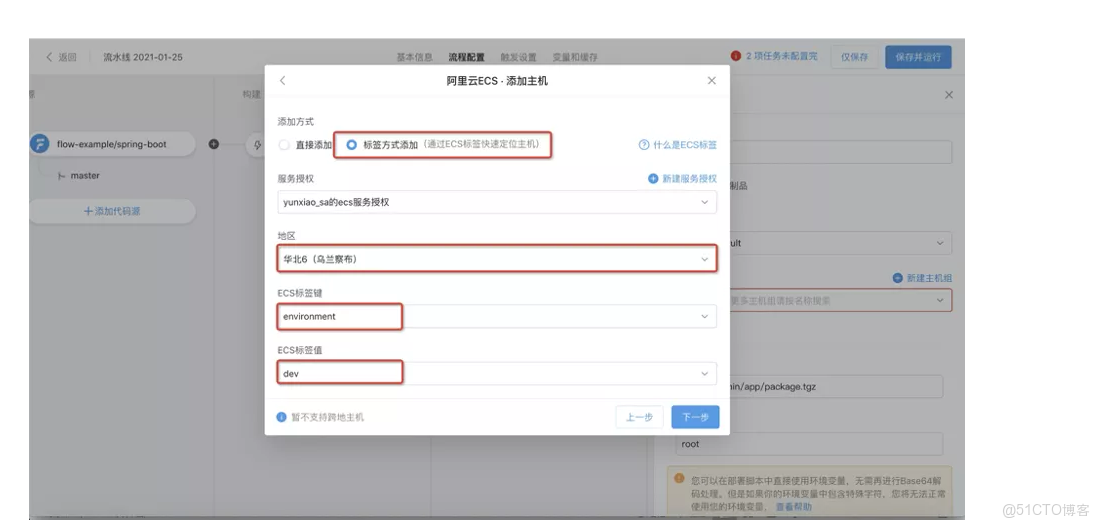Click the orange warning icon in notice
This screenshot has width=1100, height=527.
click(679, 478)
